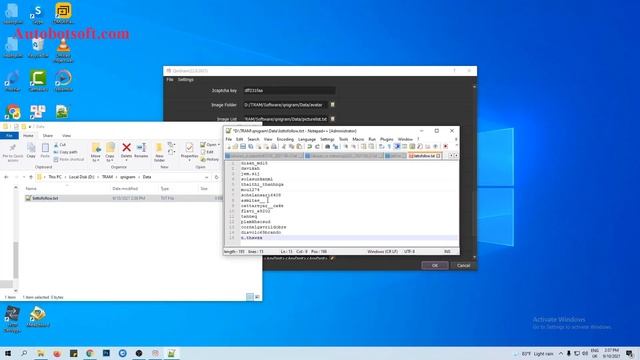640x360 pixels.
Task: Open the Encoding menu in Notepad++
Action: [x=285, y=140]
